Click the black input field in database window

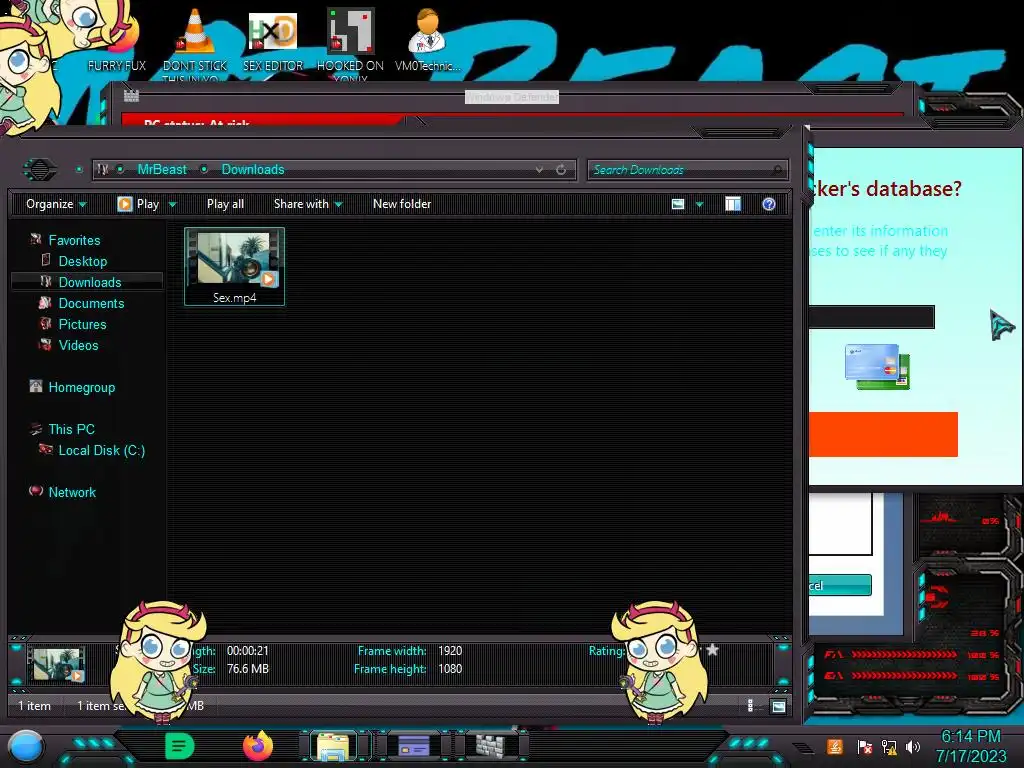point(871,317)
